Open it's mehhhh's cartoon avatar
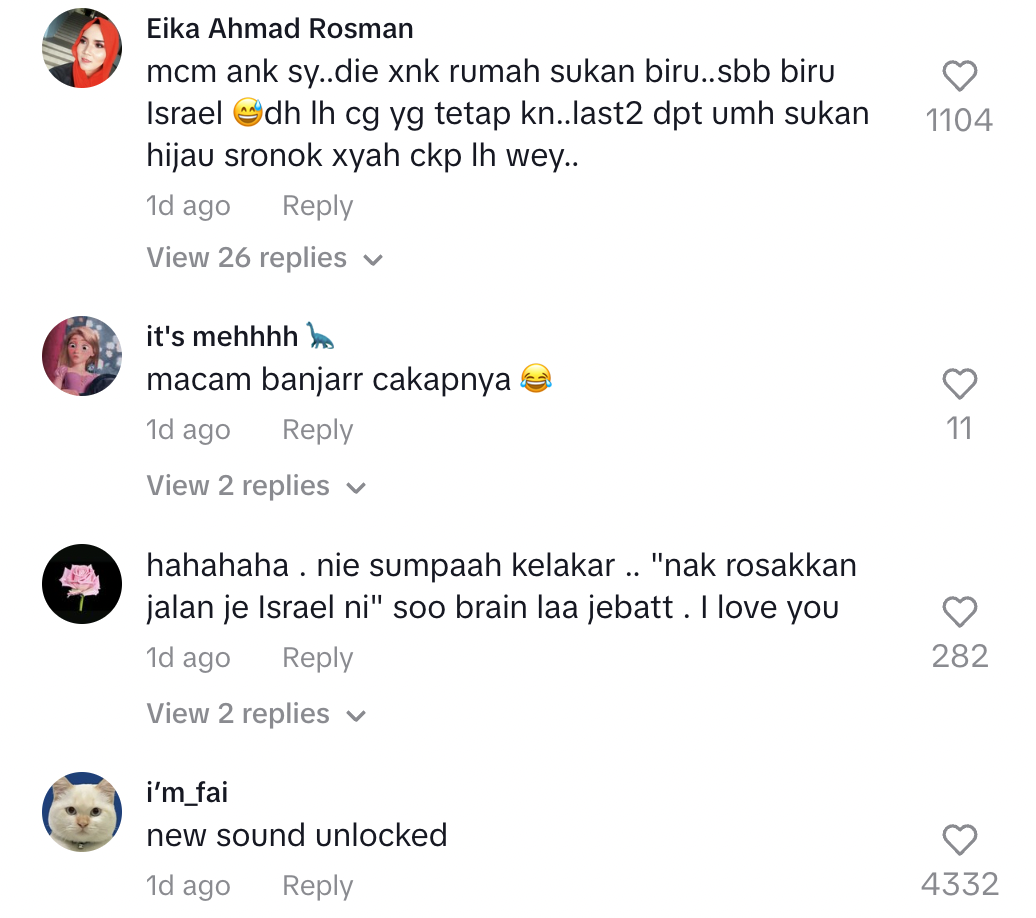 click(x=82, y=356)
